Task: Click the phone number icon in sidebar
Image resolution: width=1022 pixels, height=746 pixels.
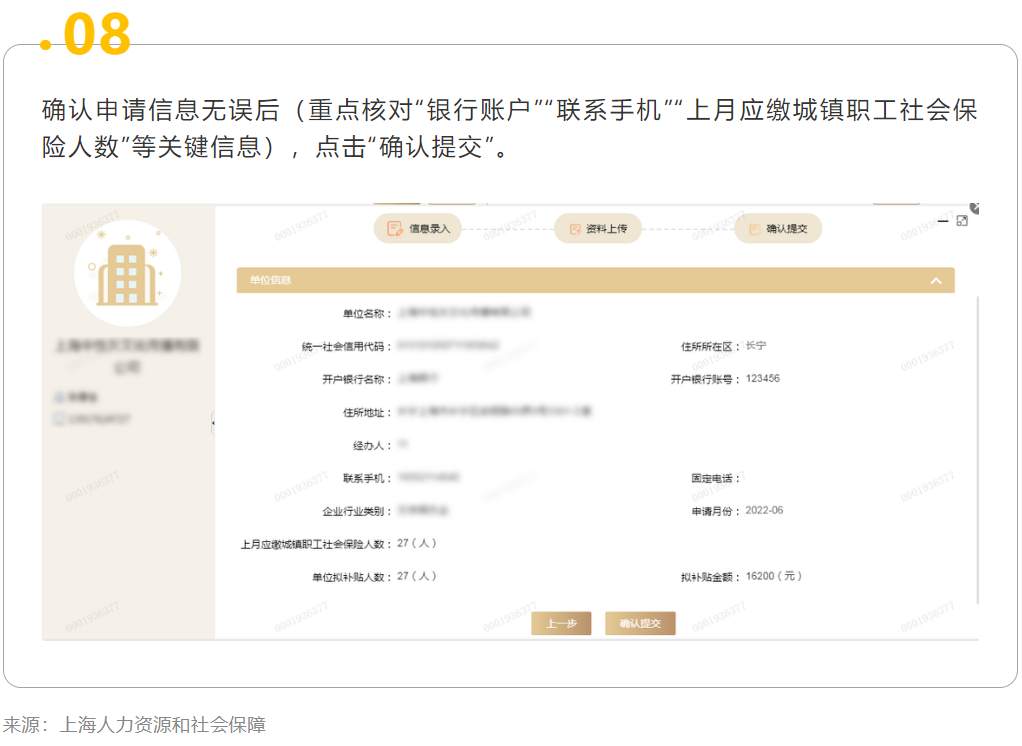Action: tap(58, 417)
